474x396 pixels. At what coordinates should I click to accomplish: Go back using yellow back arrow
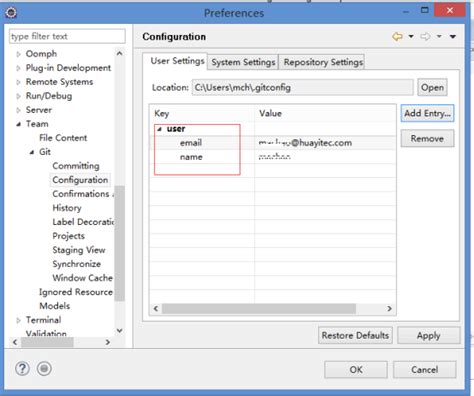coord(397,36)
